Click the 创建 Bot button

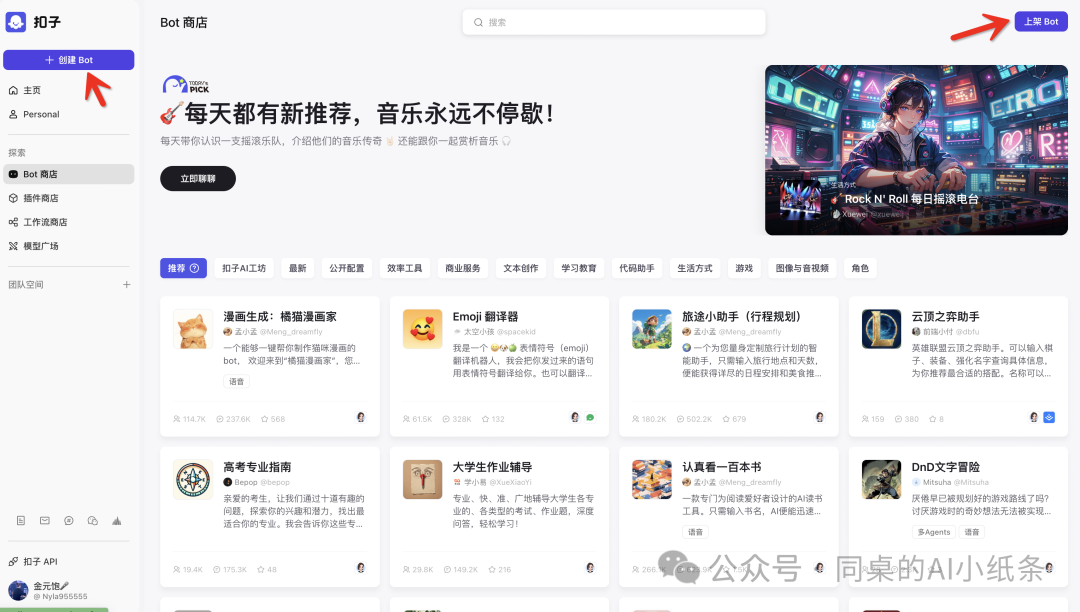pos(68,59)
